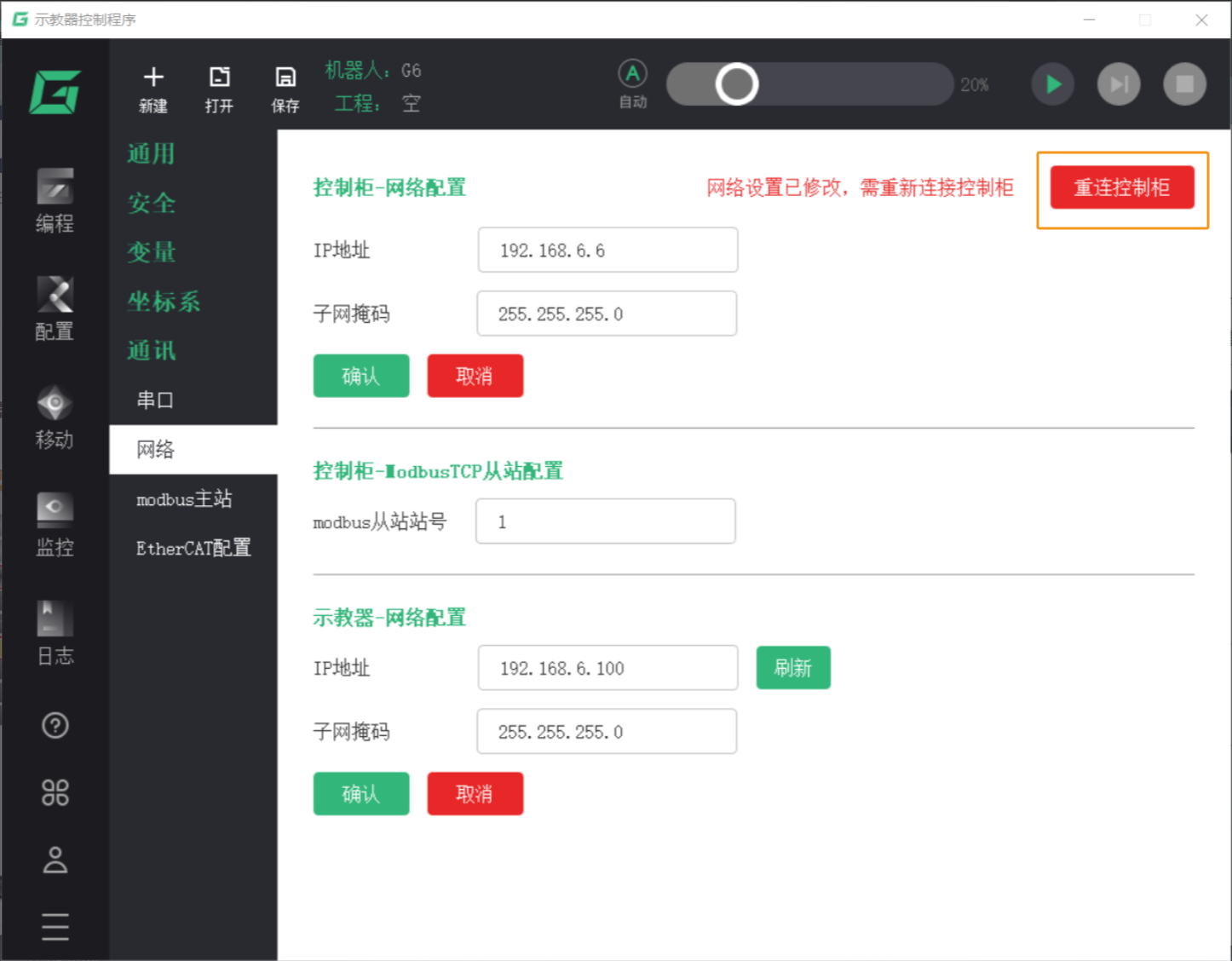Open the modbus主站 page

coord(193,498)
